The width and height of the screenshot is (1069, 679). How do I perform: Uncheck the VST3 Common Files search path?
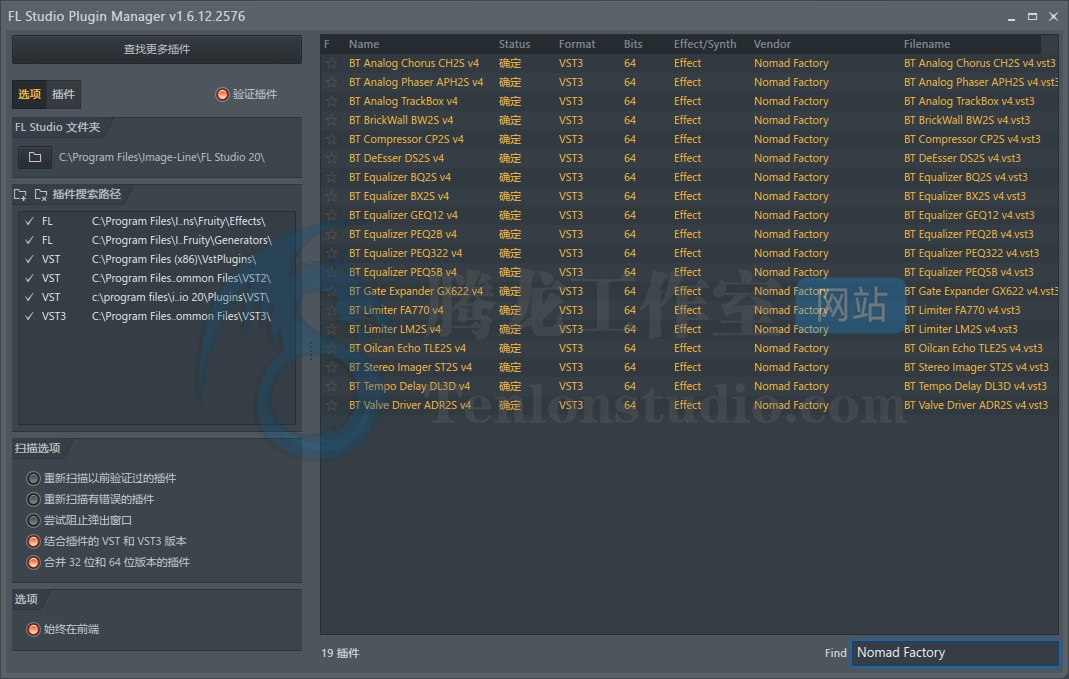coord(29,316)
